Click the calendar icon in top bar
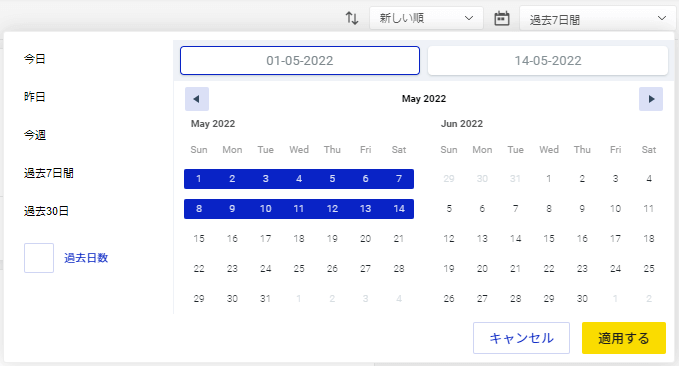Viewport: 679px width, 366px height. tap(501, 18)
